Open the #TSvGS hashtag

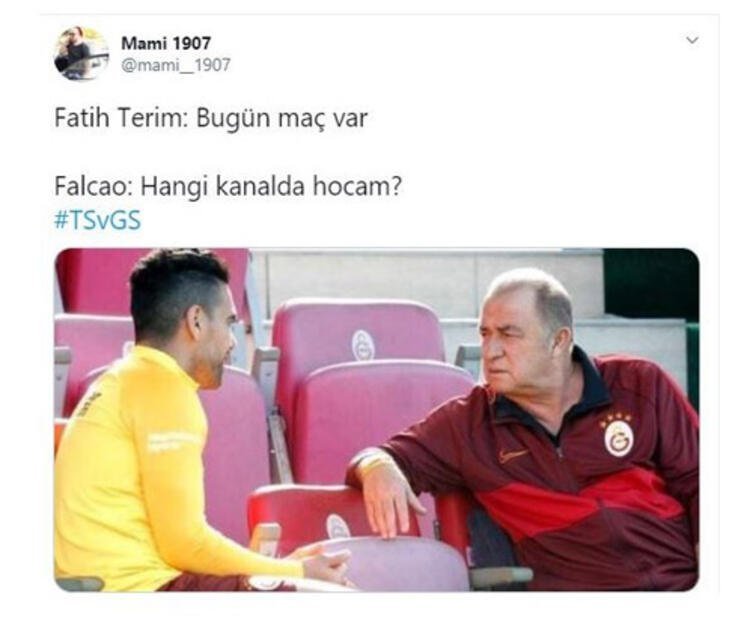[x=98, y=220]
